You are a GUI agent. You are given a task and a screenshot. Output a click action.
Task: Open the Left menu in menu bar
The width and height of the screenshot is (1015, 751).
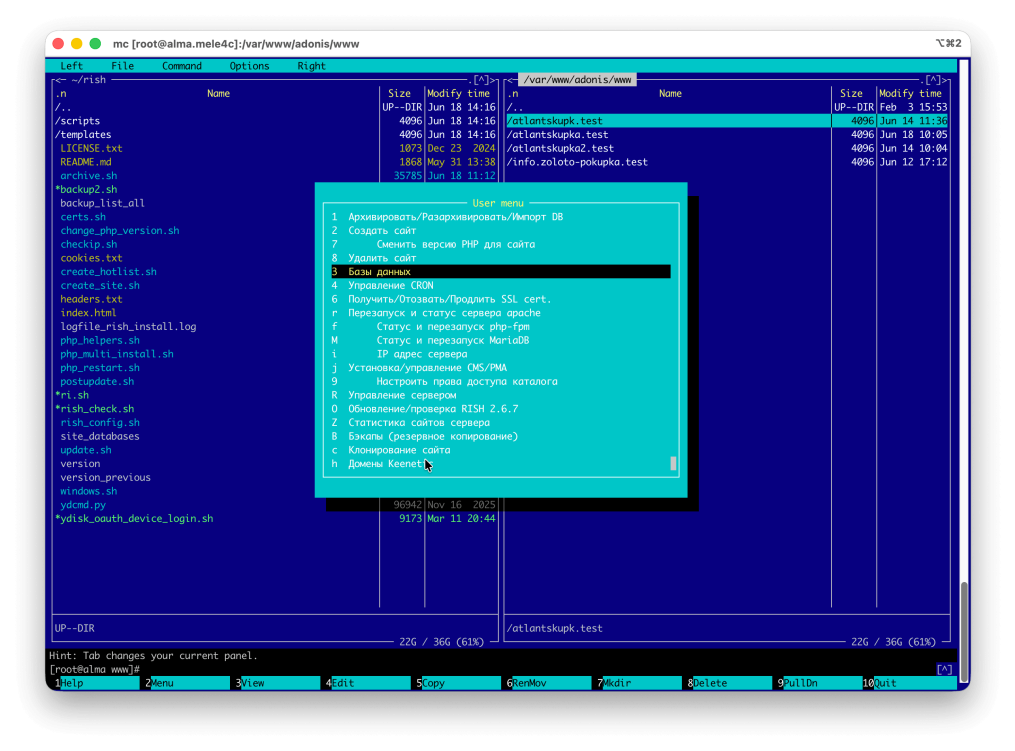[71, 66]
